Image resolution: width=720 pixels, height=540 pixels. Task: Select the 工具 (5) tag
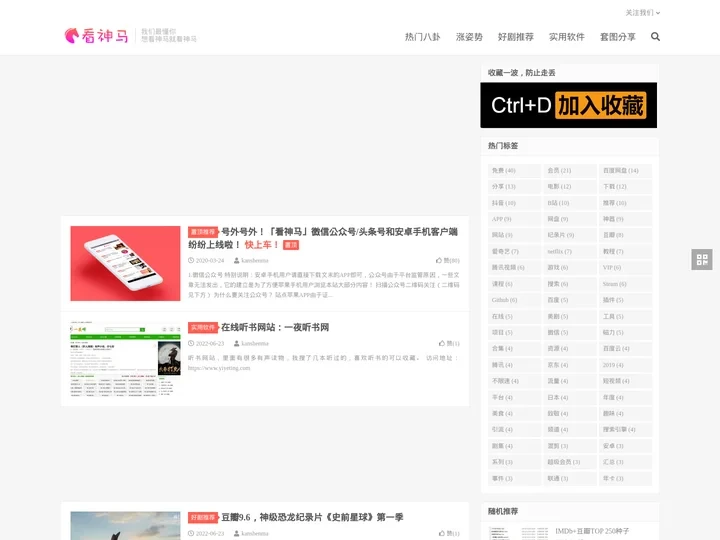(x=625, y=316)
